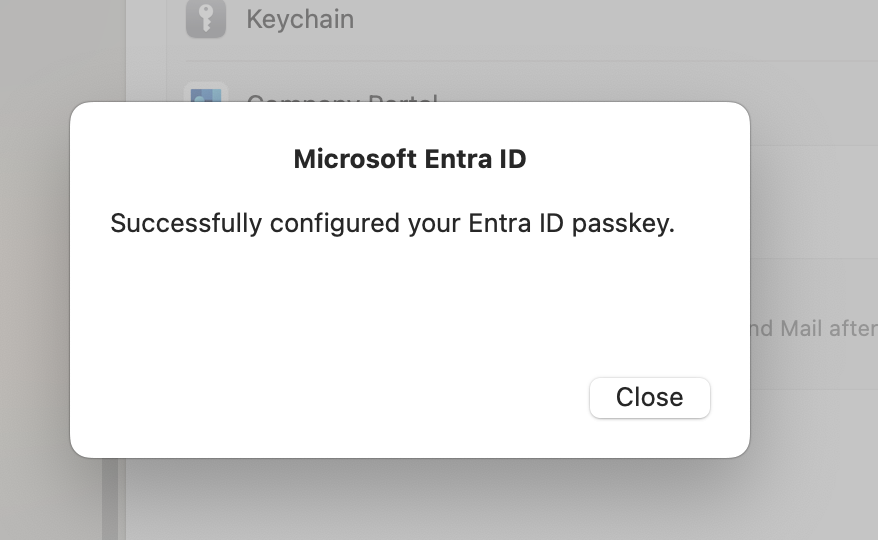Open the Keychain entry label
Screen dimensions: 878x540
300,19
